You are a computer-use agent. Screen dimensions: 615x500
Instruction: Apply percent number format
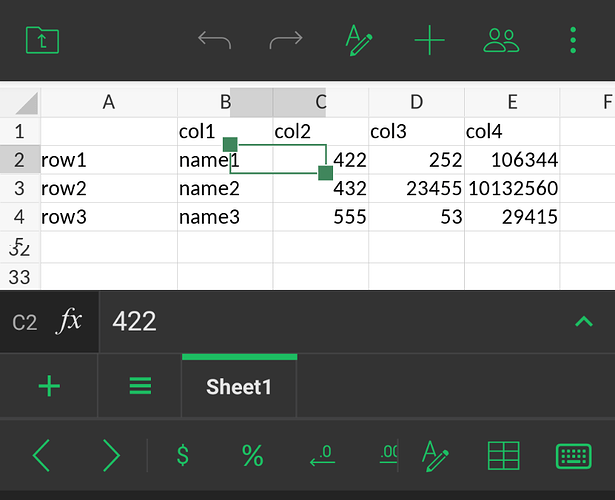(252, 456)
